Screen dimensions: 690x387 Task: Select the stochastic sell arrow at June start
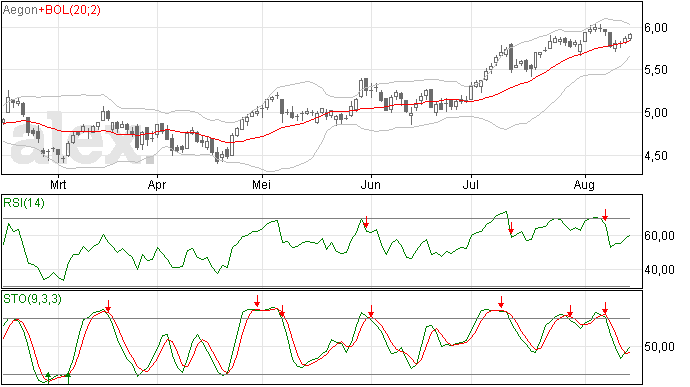(x=371, y=311)
